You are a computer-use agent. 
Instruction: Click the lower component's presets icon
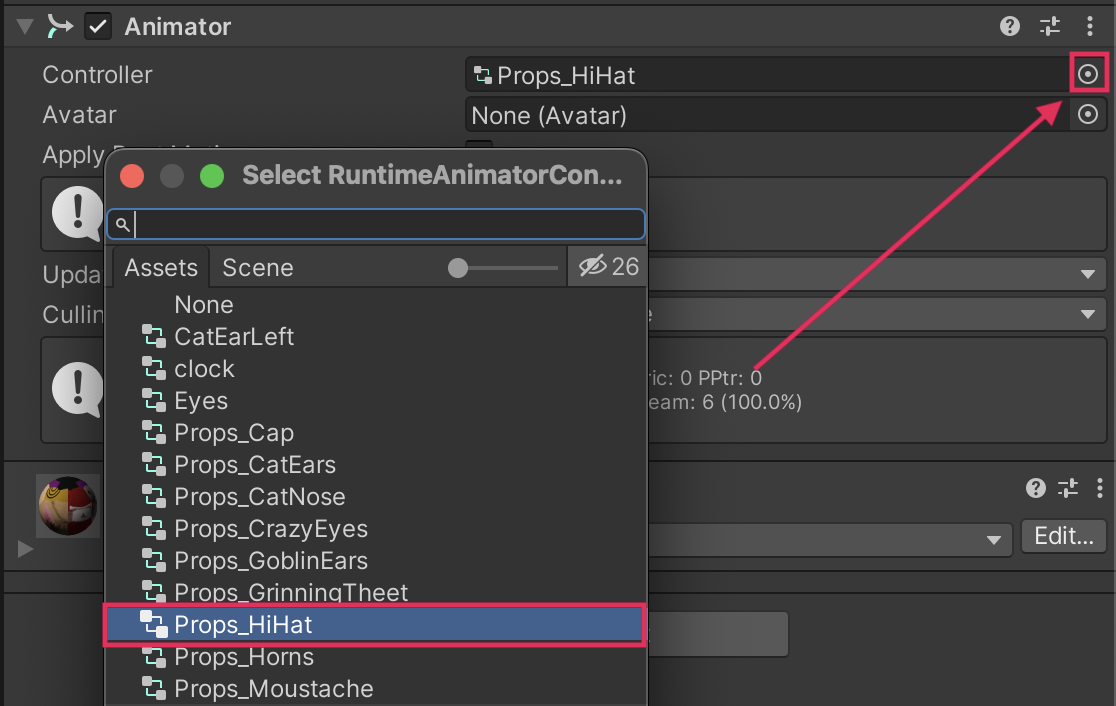click(x=1068, y=488)
